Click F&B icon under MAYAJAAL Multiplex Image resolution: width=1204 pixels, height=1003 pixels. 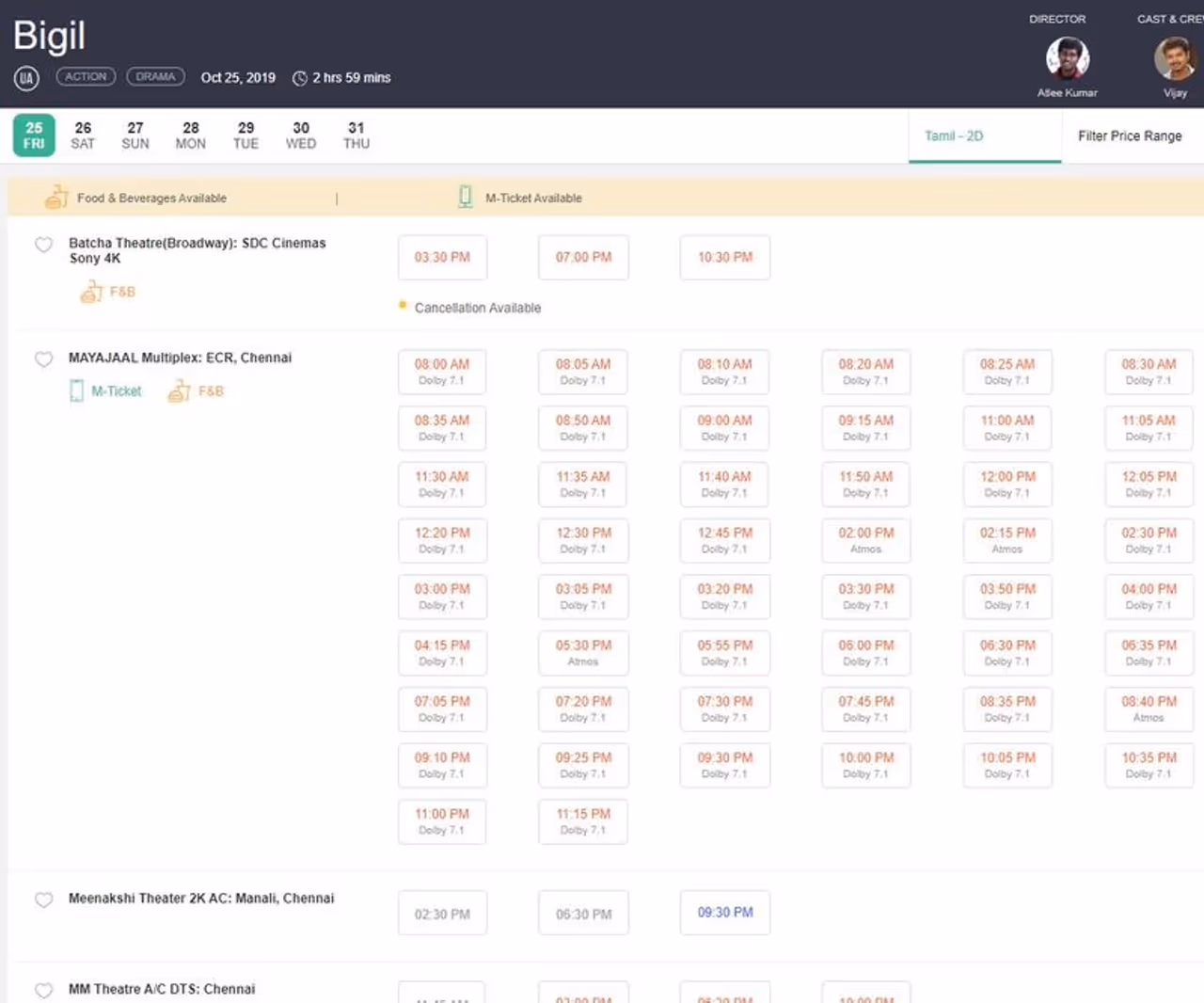click(x=179, y=391)
